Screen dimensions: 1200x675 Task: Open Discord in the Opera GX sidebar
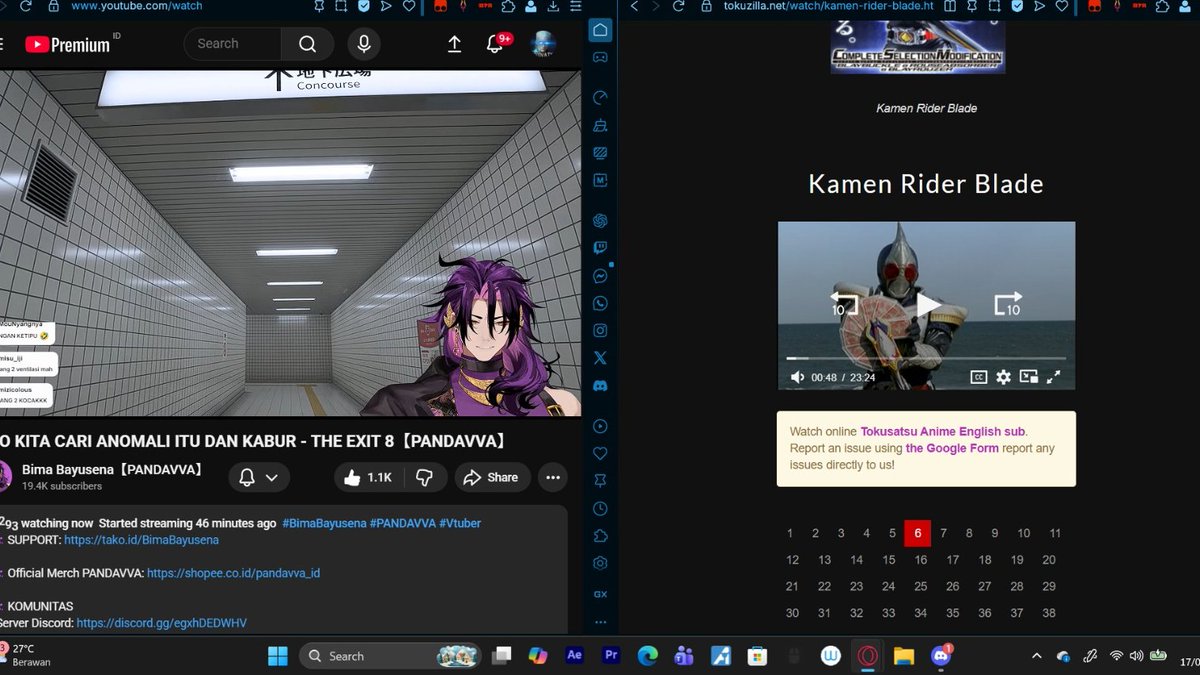600,385
